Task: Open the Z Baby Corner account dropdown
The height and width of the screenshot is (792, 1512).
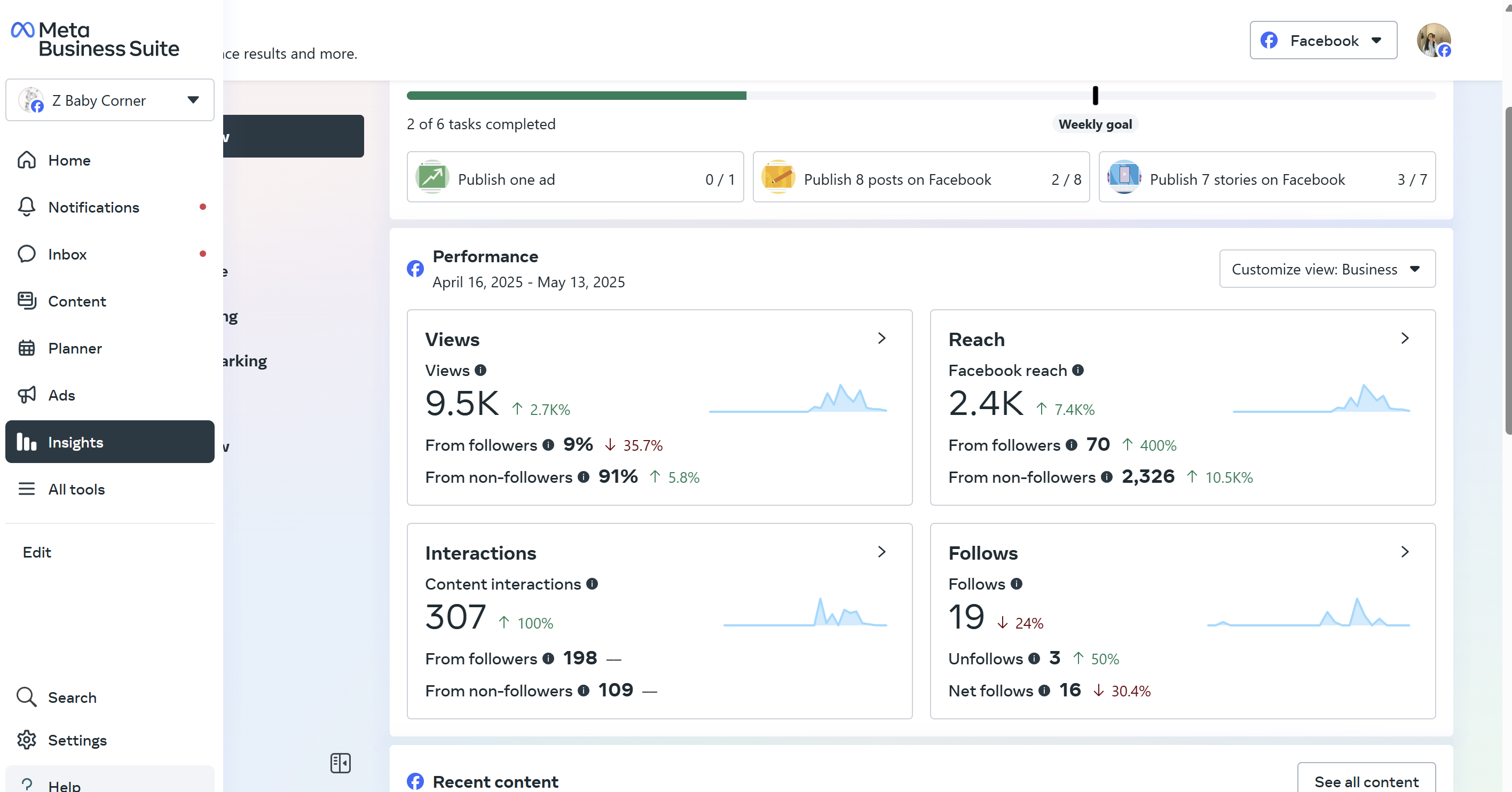Action: coord(110,100)
